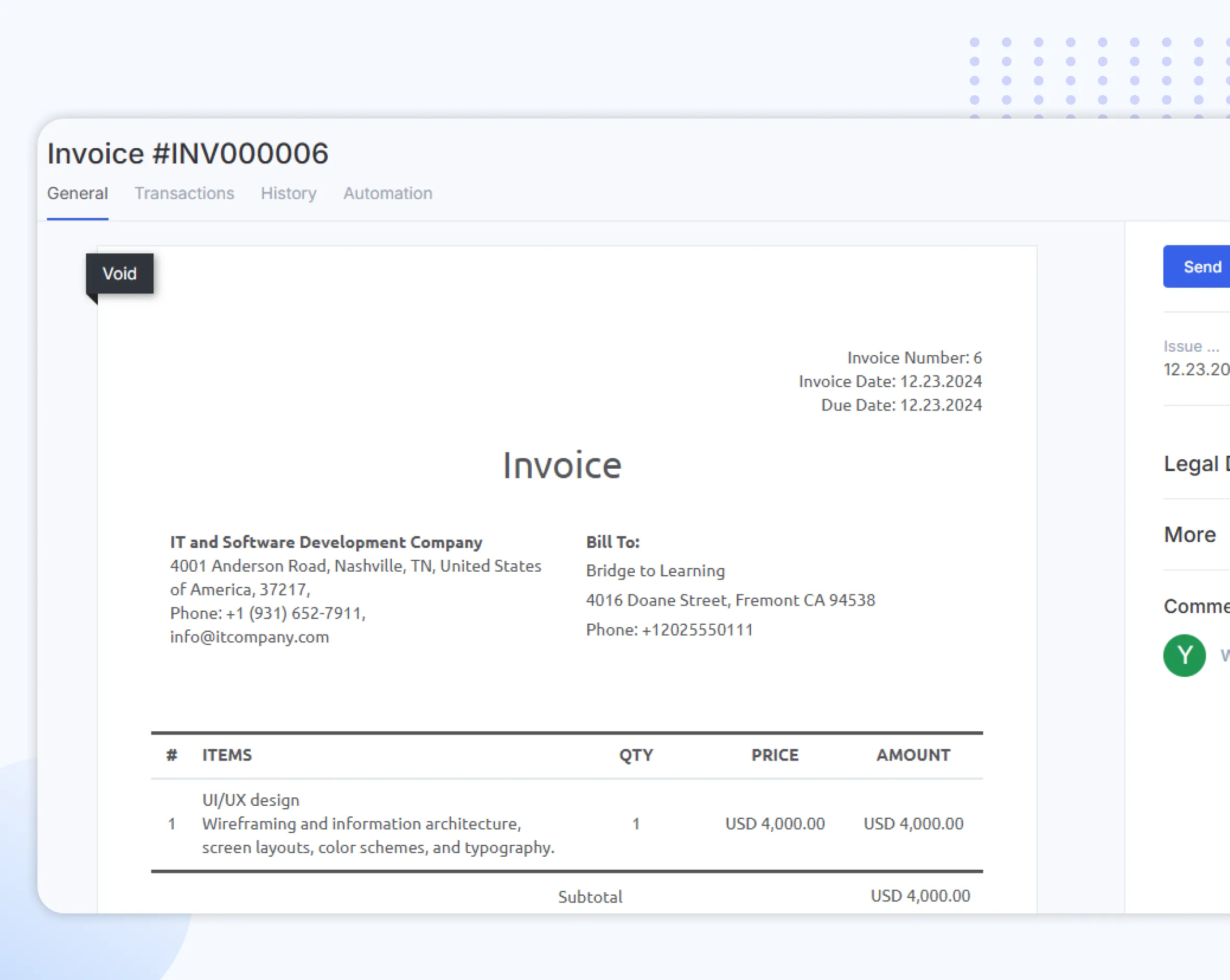Scroll down the invoice preview area
Viewport: 1230px width, 980px height.
(562, 600)
